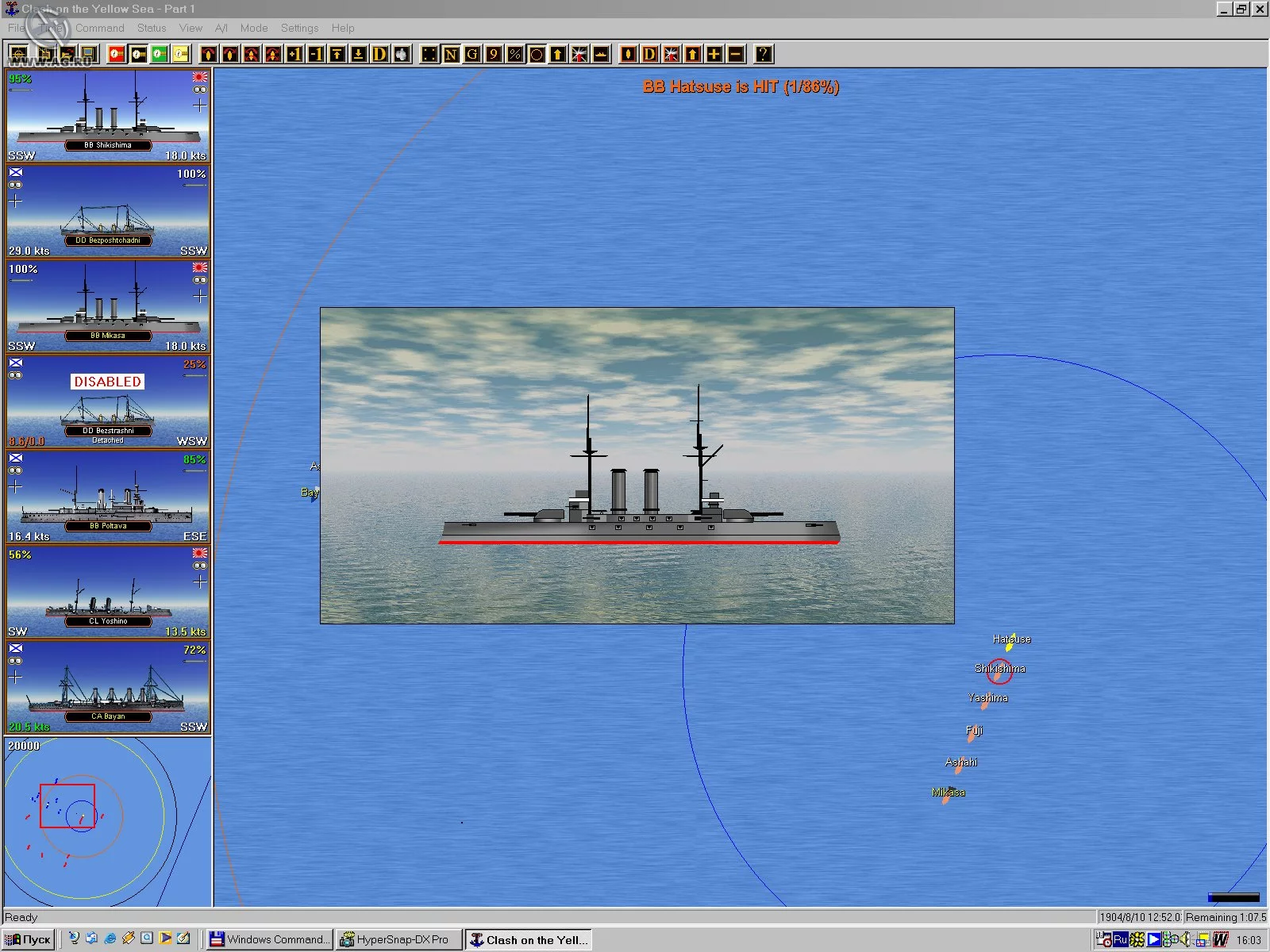The height and width of the screenshot is (952, 1270).
Task: Click the yellow minus zoom icon
Action: [x=735, y=54]
